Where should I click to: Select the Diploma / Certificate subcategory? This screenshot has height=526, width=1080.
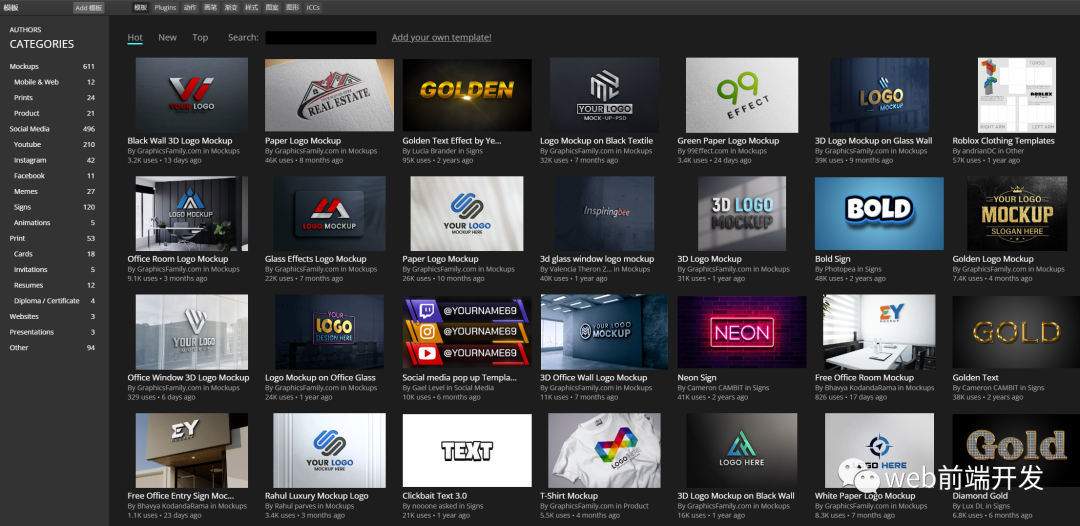pyautogui.click(x=52, y=301)
